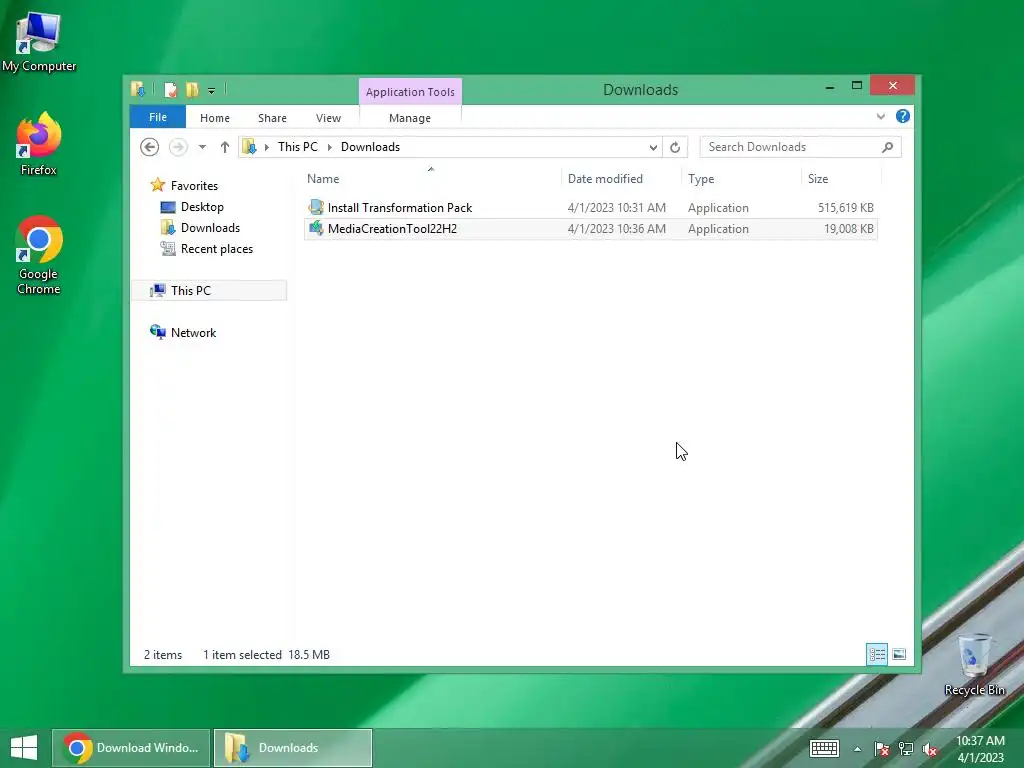Expand the address bar history dropdown
The width and height of the screenshot is (1024, 768).
pyautogui.click(x=652, y=148)
